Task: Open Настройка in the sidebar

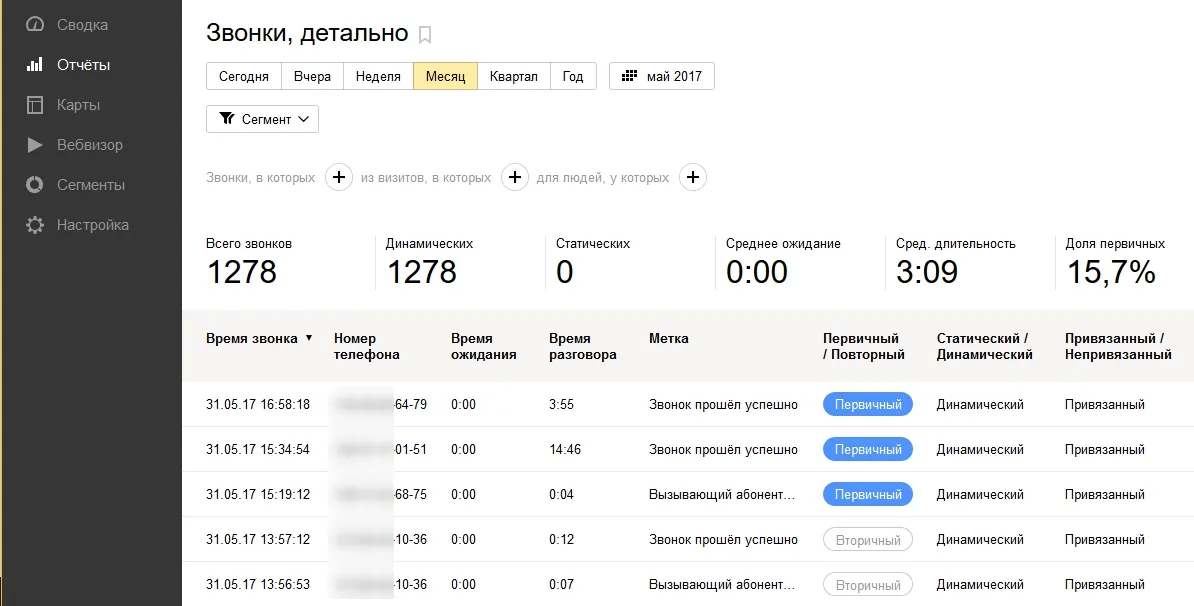Action: (x=93, y=225)
